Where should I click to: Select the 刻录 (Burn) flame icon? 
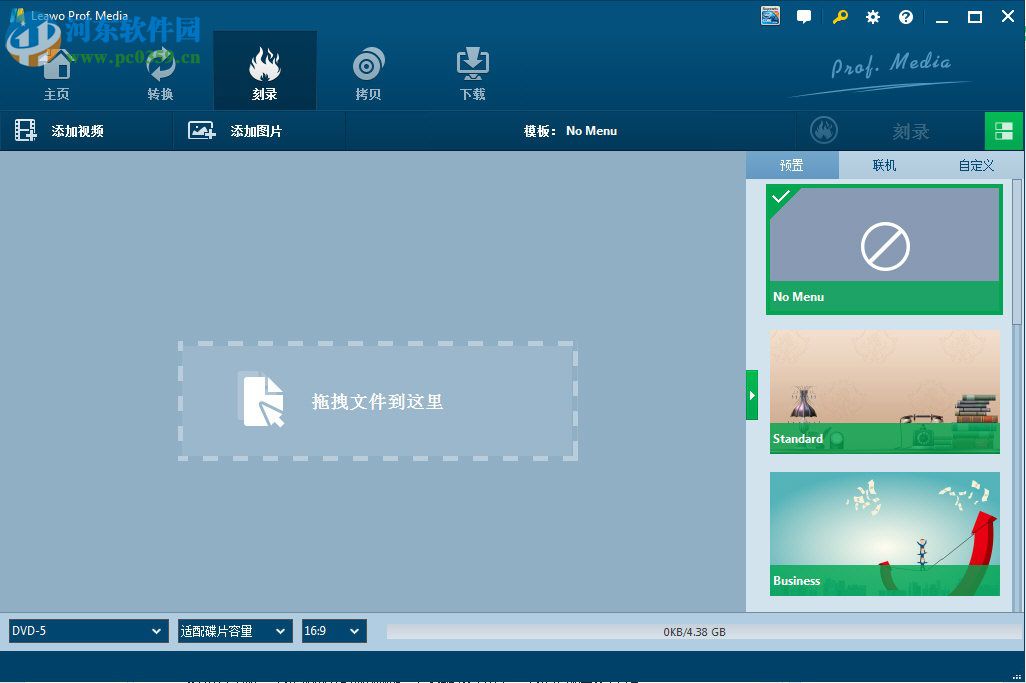[x=264, y=60]
